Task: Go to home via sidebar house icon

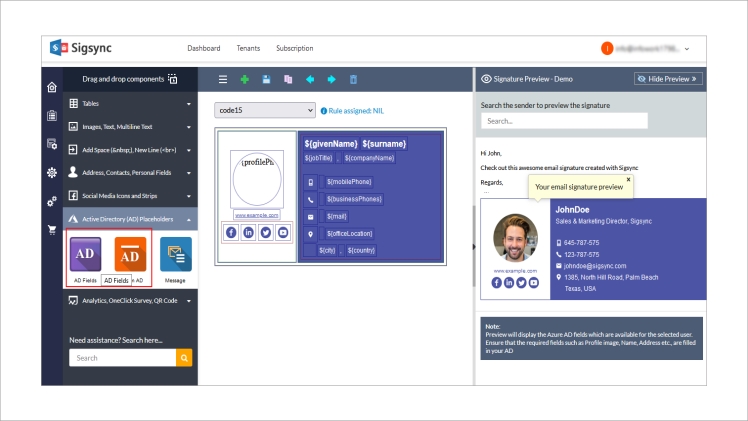Action: (52, 87)
